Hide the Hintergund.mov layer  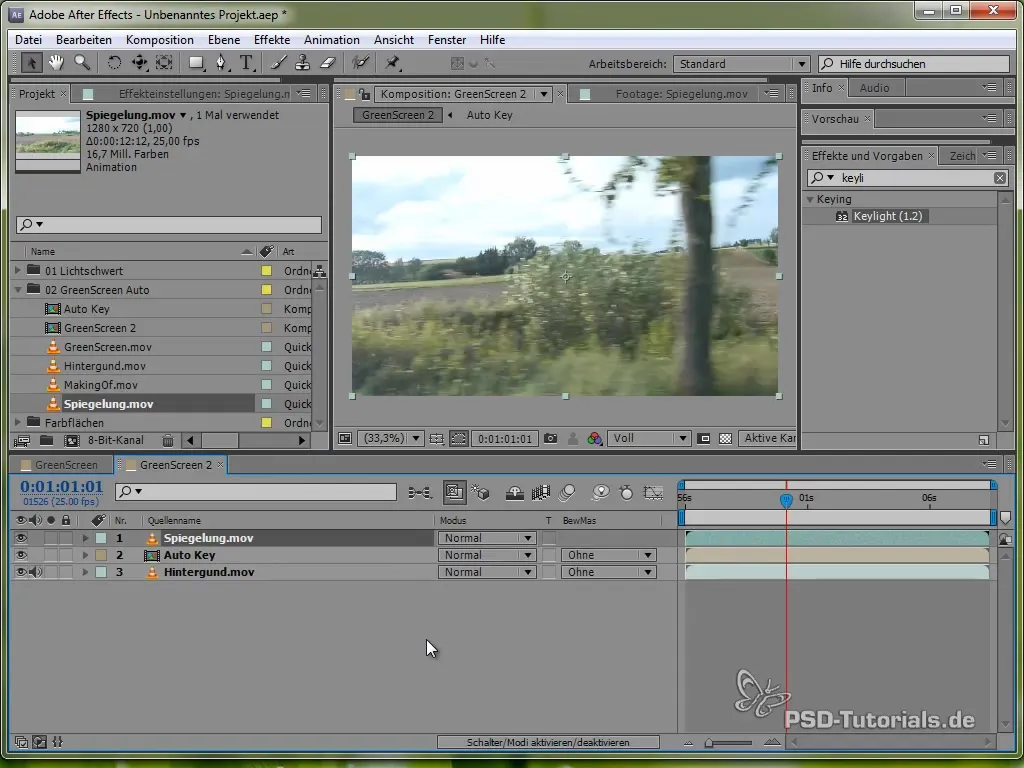pos(21,572)
